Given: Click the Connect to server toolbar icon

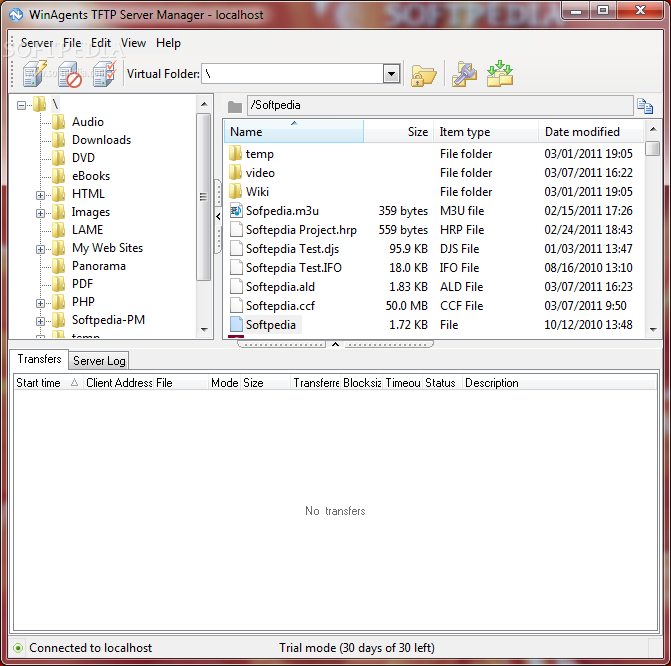Looking at the screenshot, I should [x=35, y=74].
